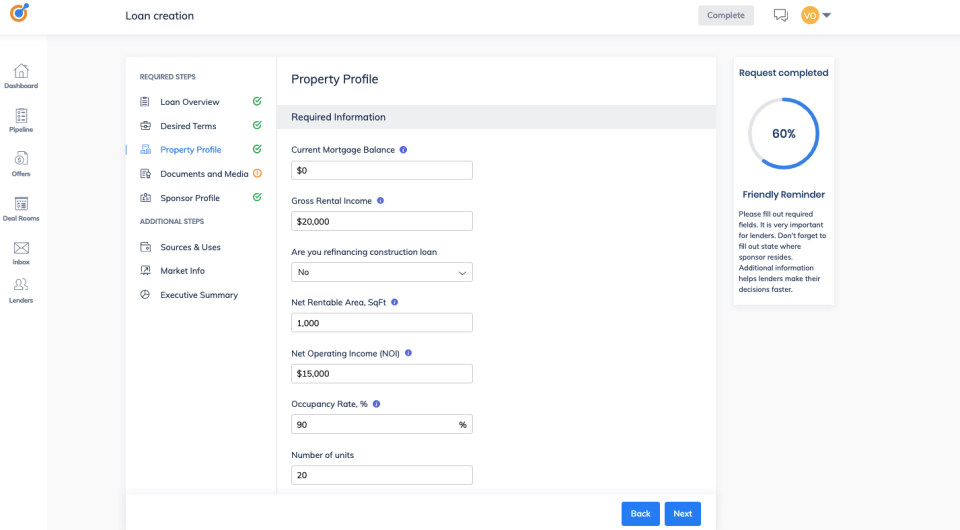960x530 pixels.
Task: Open Deal Rooms in the sidebar
Action: (21, 209)
